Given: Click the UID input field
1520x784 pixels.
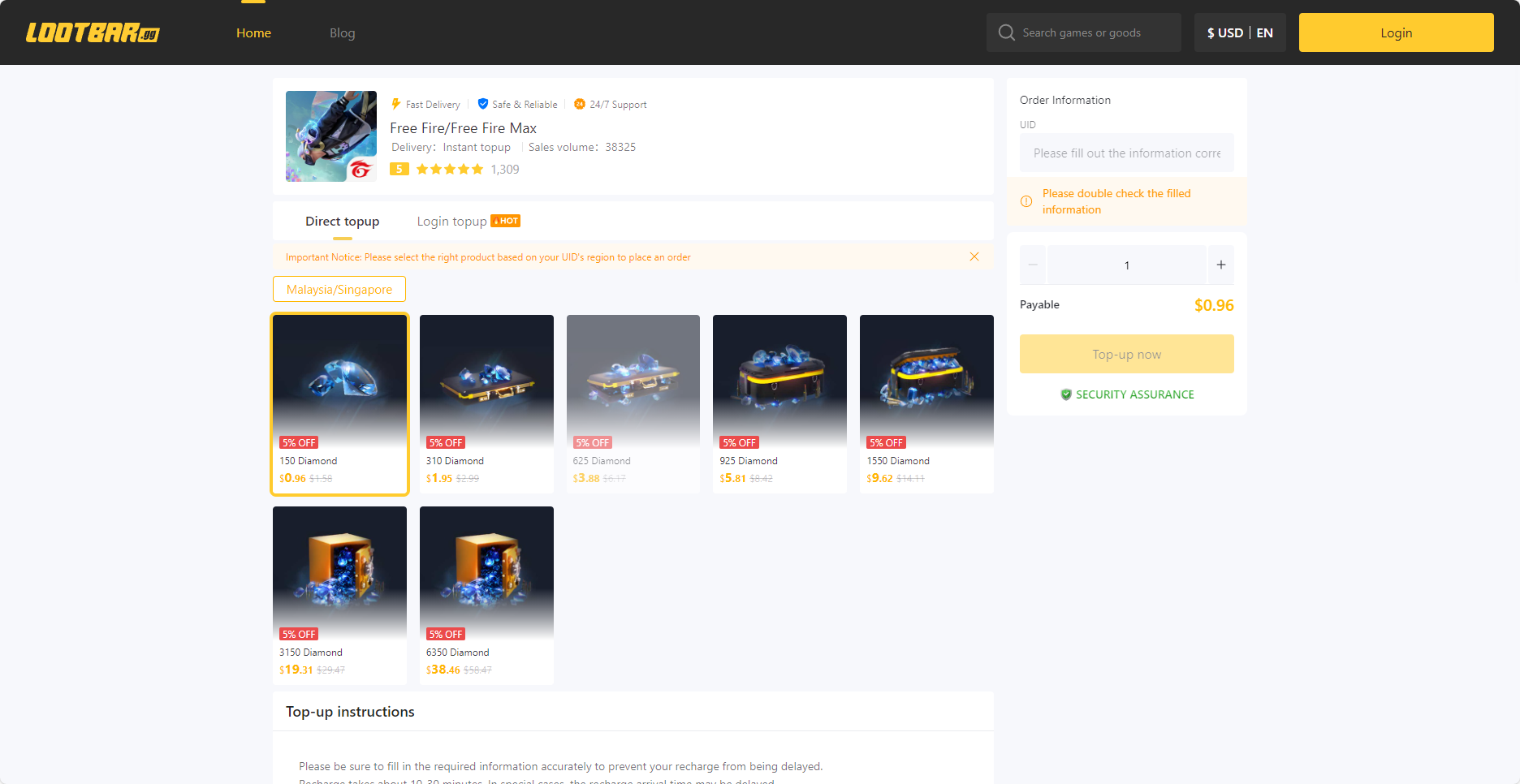Looking at the screenshot, I should 1127,153.
